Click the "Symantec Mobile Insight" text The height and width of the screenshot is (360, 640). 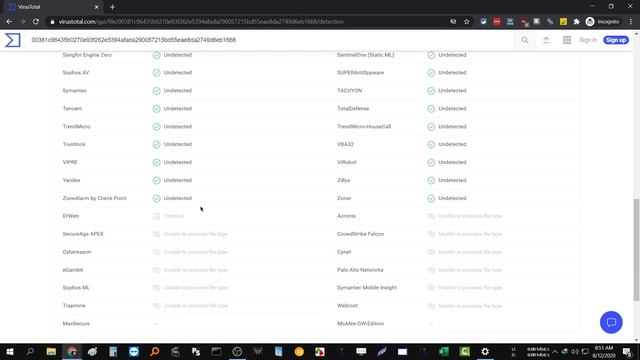point(367,288)
